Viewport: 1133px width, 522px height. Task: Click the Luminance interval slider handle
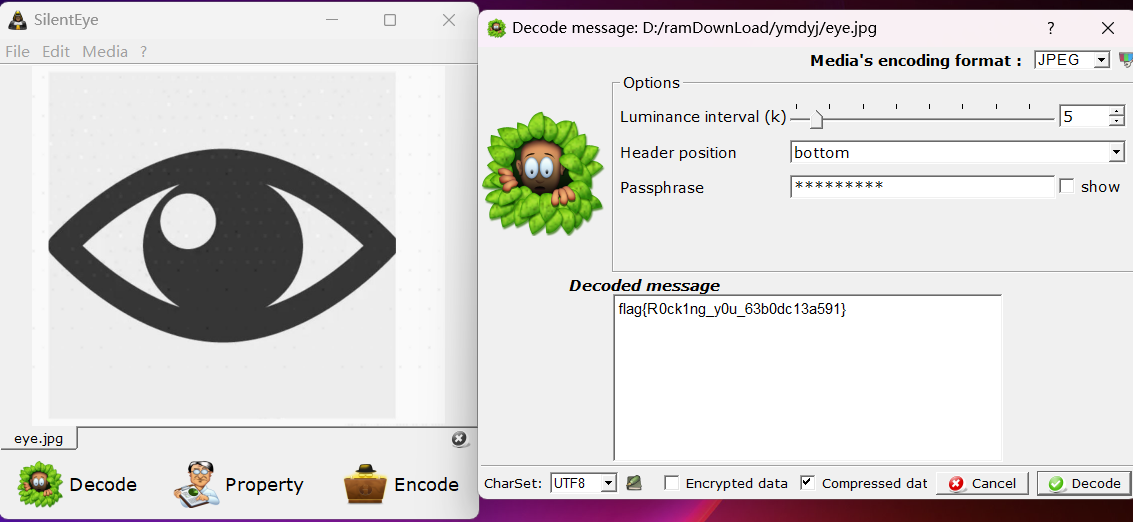(817, 118)
